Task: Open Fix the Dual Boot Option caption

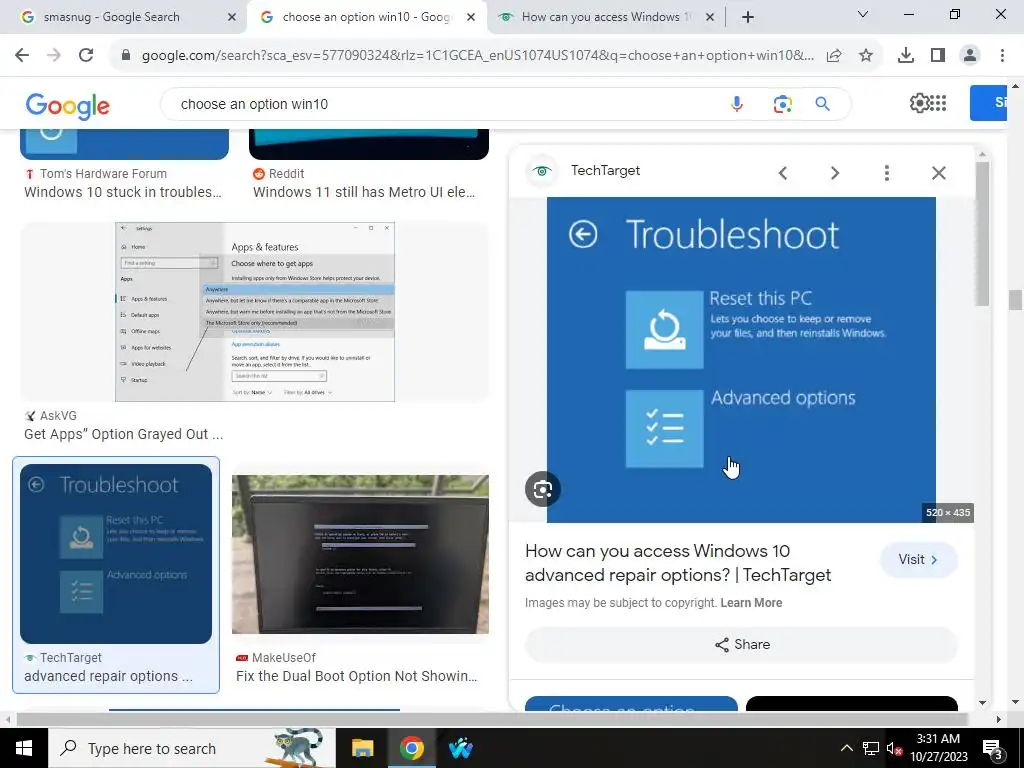Action: click(x=357, y=676)
